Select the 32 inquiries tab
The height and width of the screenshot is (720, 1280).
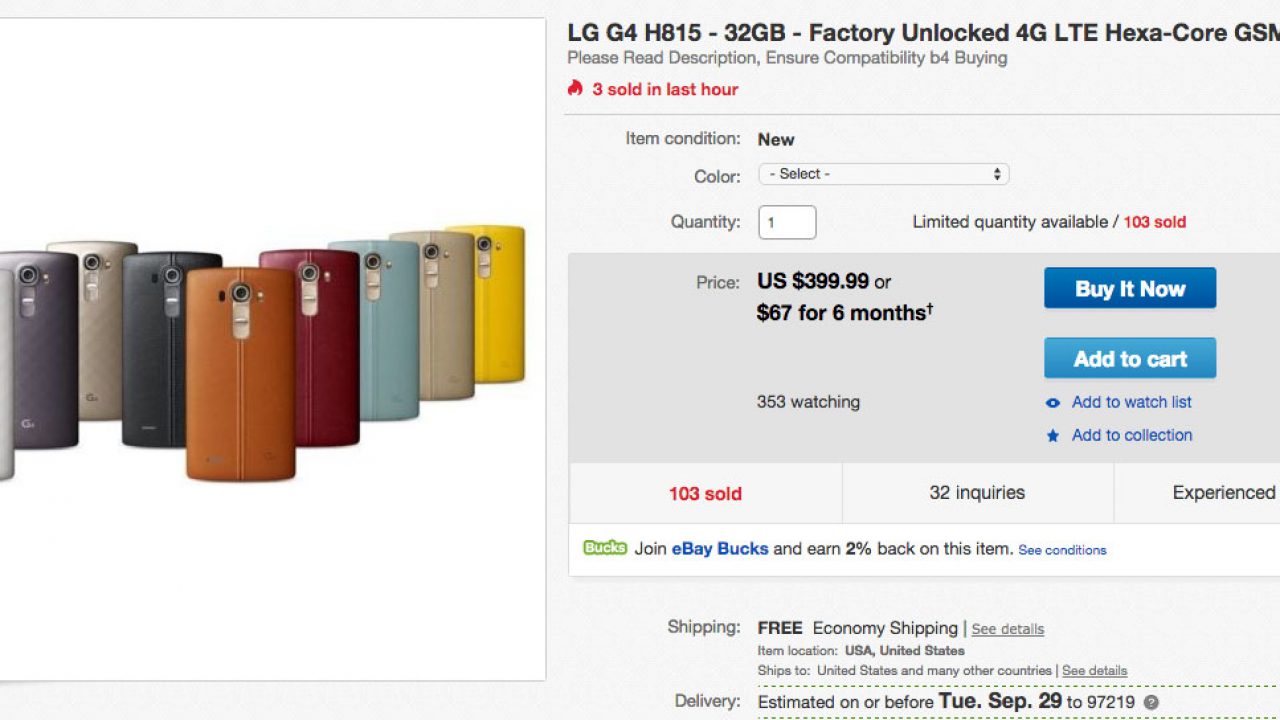pos(977,492)
